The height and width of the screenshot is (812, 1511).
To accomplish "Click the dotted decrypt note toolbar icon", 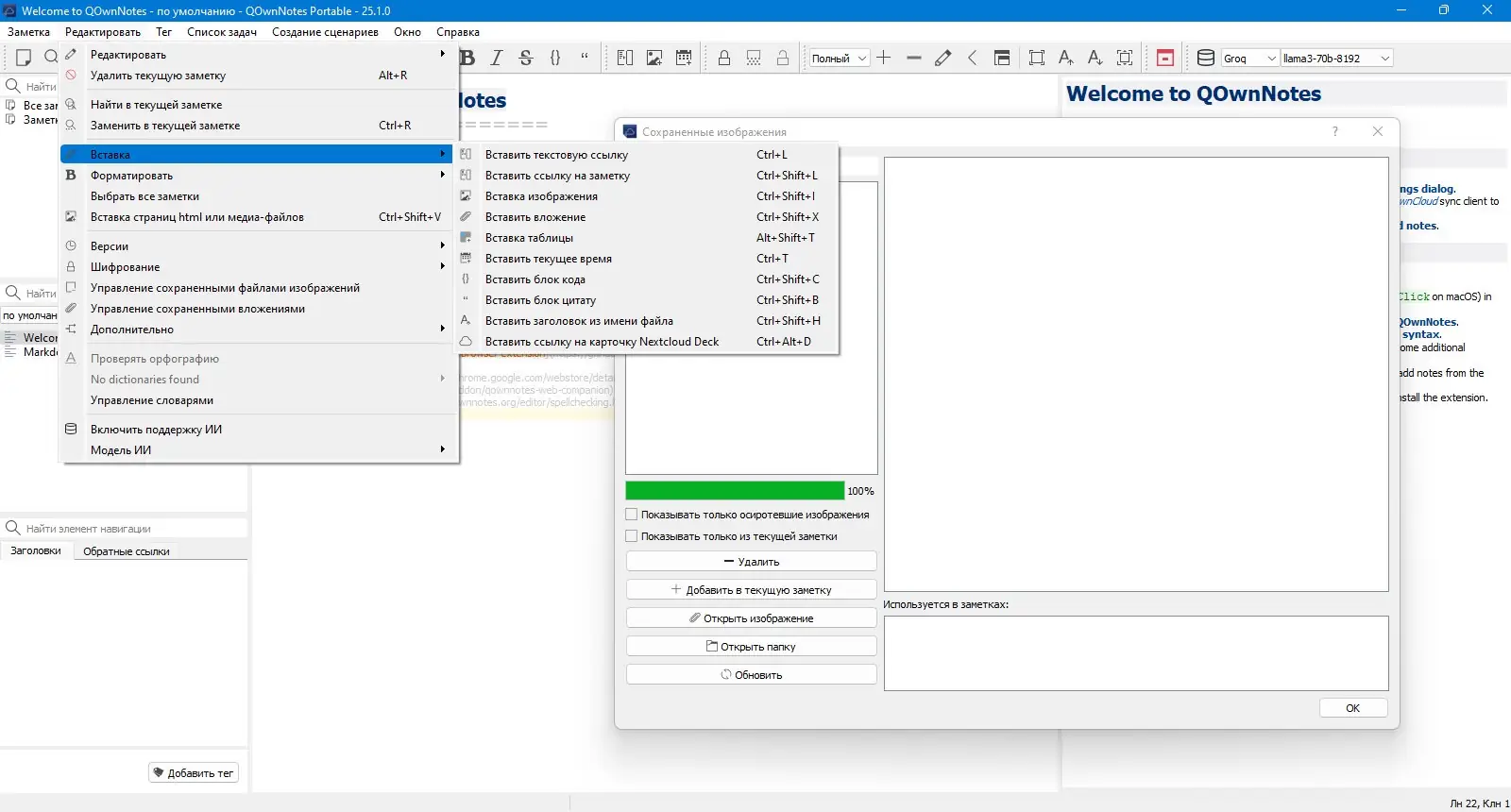I will 754,58.
